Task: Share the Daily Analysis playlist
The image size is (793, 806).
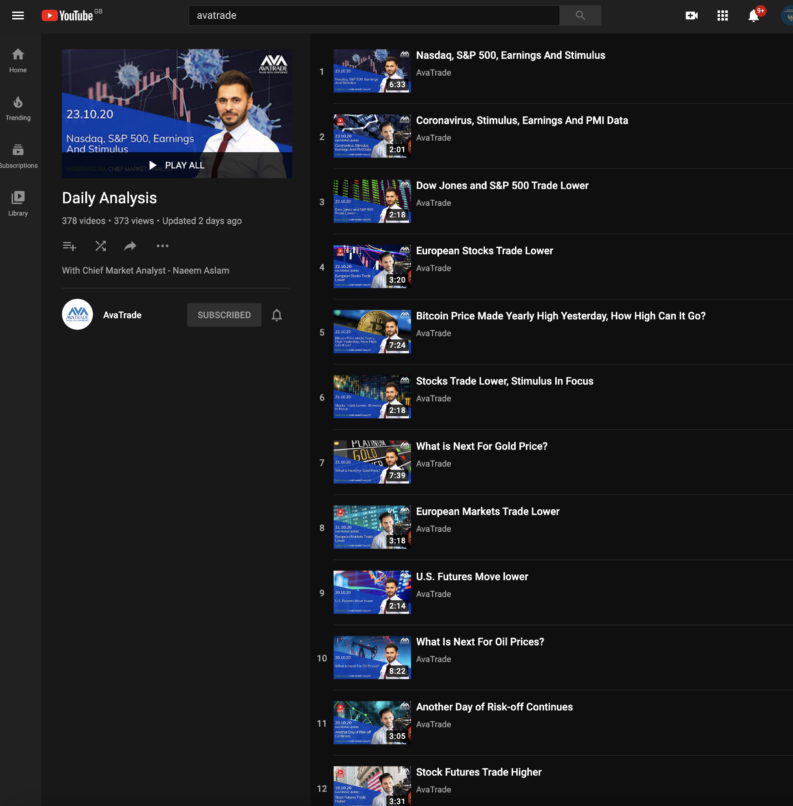Action: [x=130, y=246]
